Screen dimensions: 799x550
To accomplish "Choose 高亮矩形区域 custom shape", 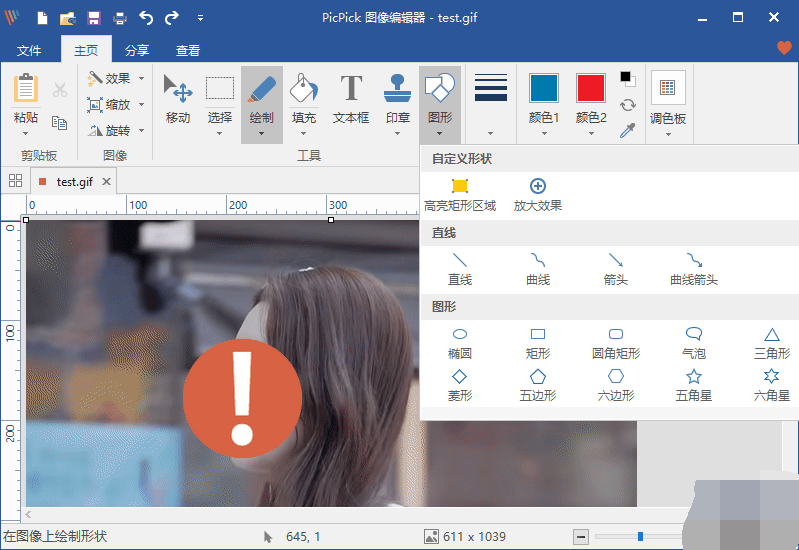I will (x=460, y=195).
